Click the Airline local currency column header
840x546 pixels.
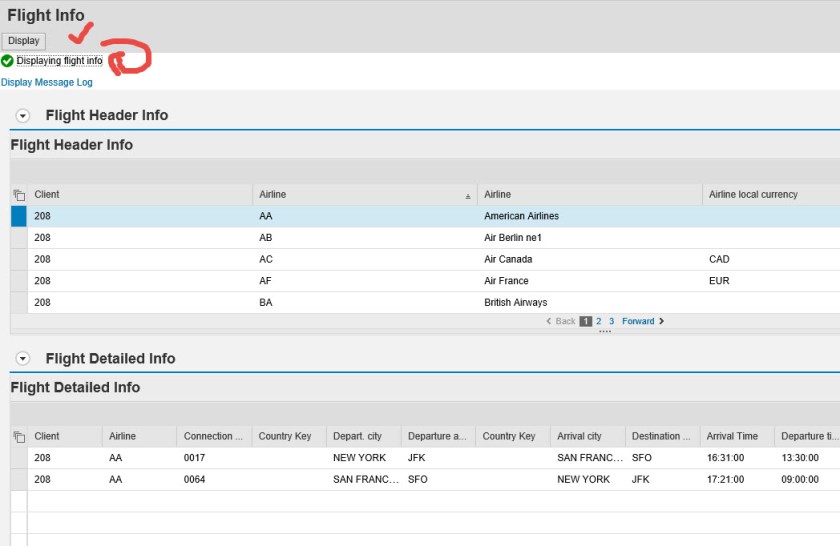coord(753,194)
